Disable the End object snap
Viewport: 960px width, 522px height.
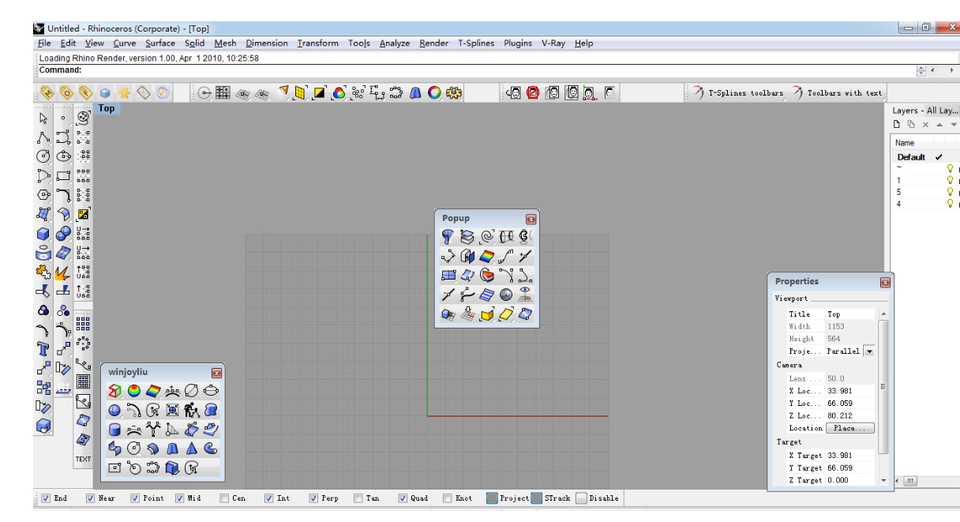pos(46,498)
